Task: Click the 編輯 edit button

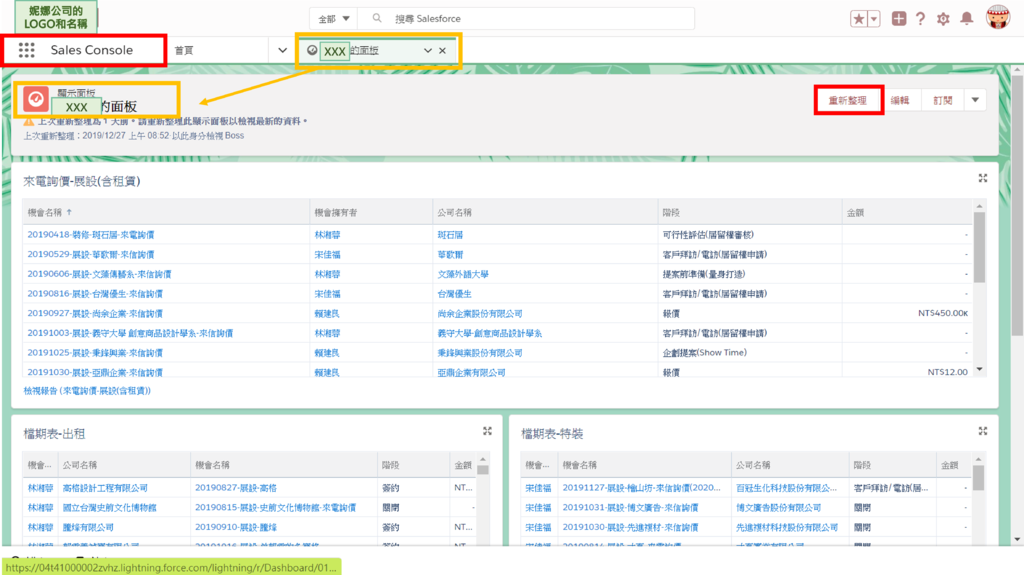Action: click(x=900, y=100)
